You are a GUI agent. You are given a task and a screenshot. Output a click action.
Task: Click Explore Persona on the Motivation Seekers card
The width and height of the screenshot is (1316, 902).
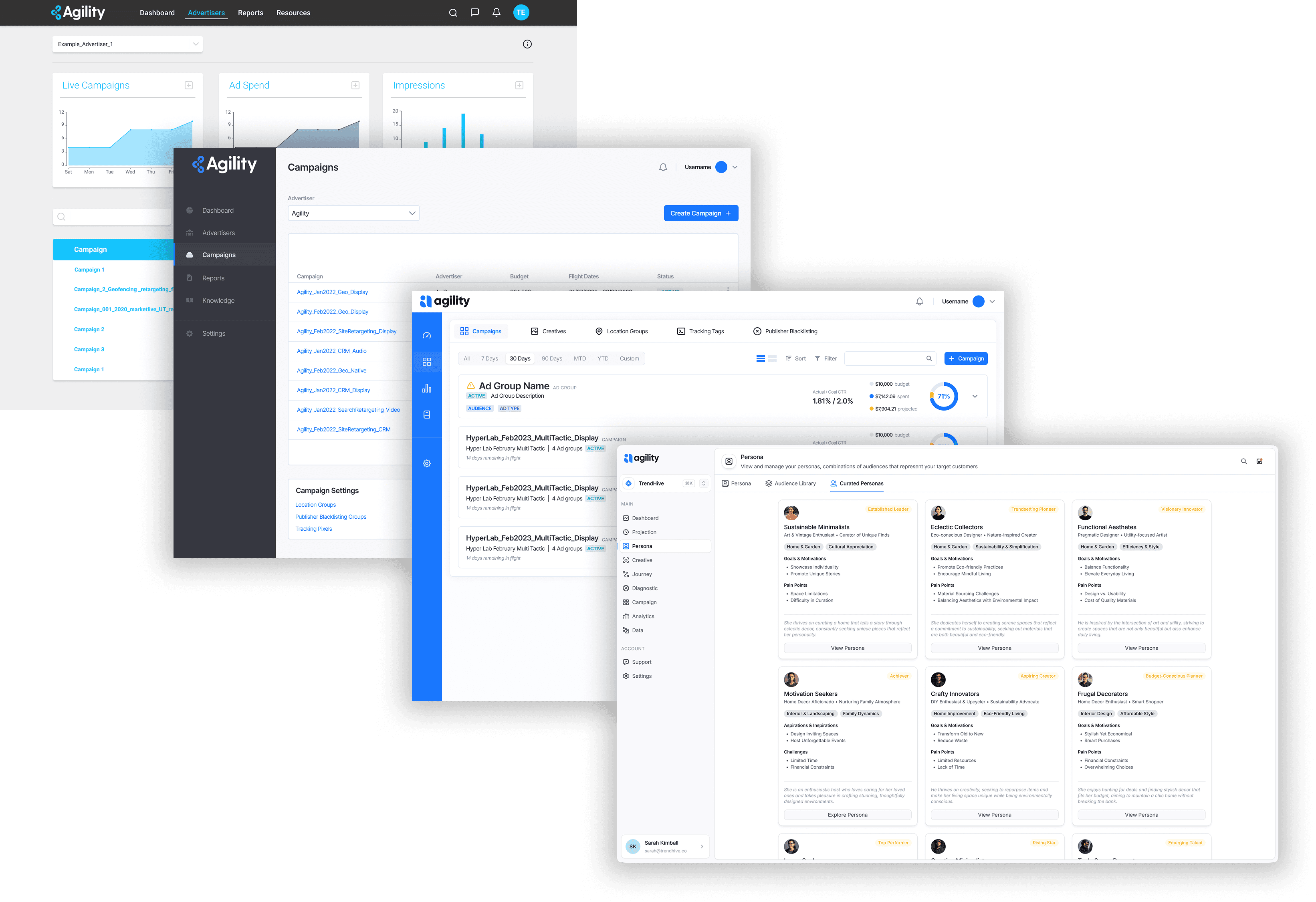(847, 815)
